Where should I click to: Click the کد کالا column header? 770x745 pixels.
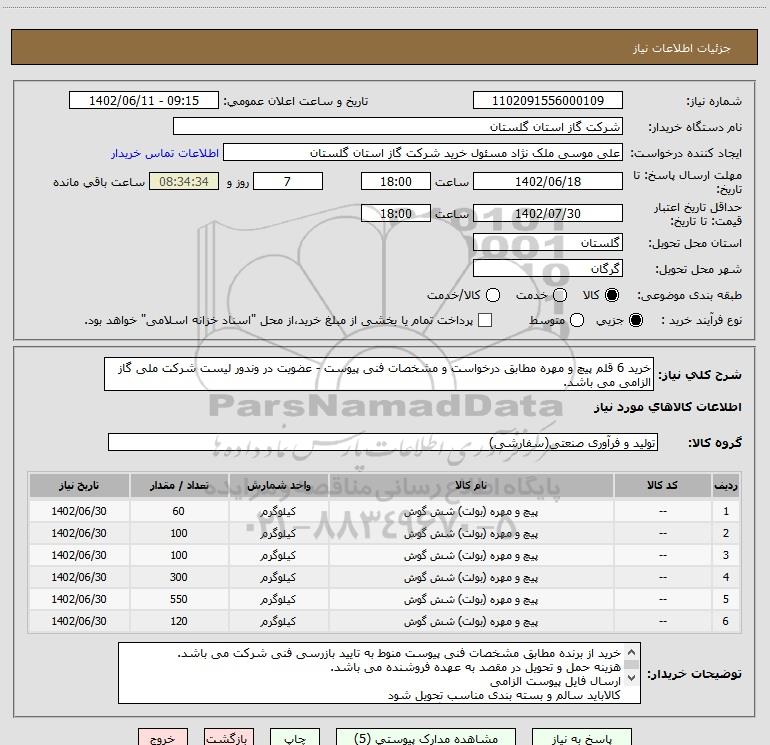tap(662, 485)
